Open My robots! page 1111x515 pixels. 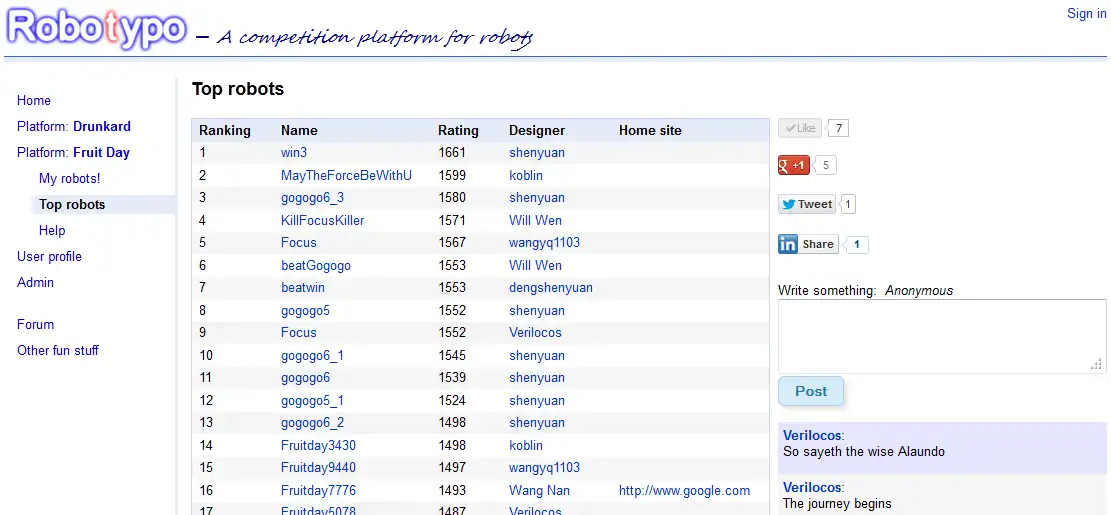pos(70,178)
